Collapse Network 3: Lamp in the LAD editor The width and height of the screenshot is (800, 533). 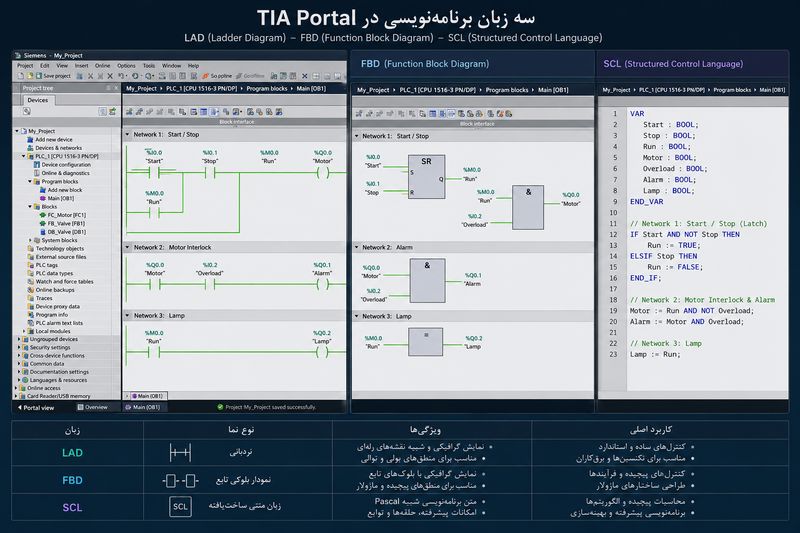[127, 316]
